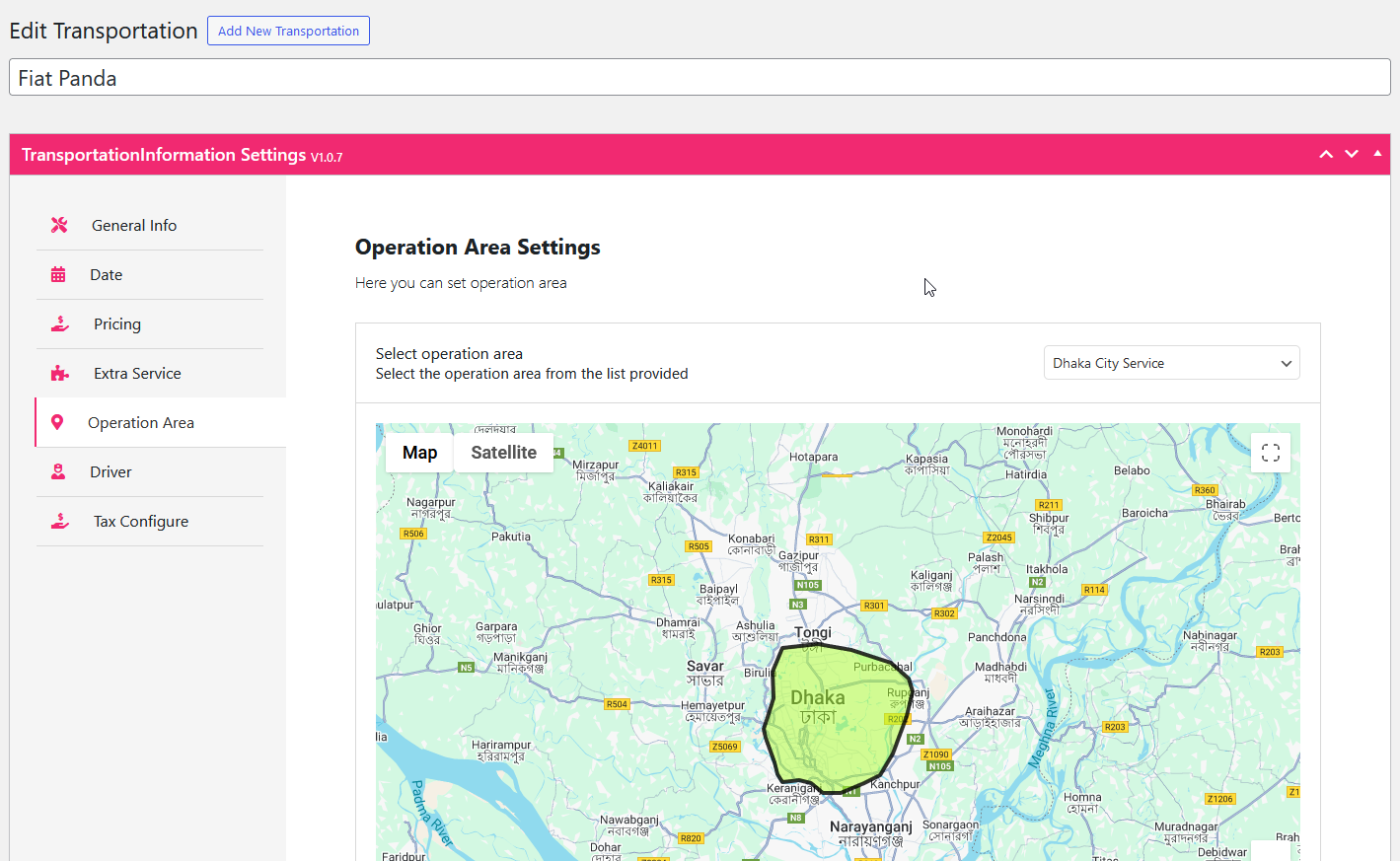Toggle fullscreen map view
This screenshot has width=1400, height=861.
1270,453
